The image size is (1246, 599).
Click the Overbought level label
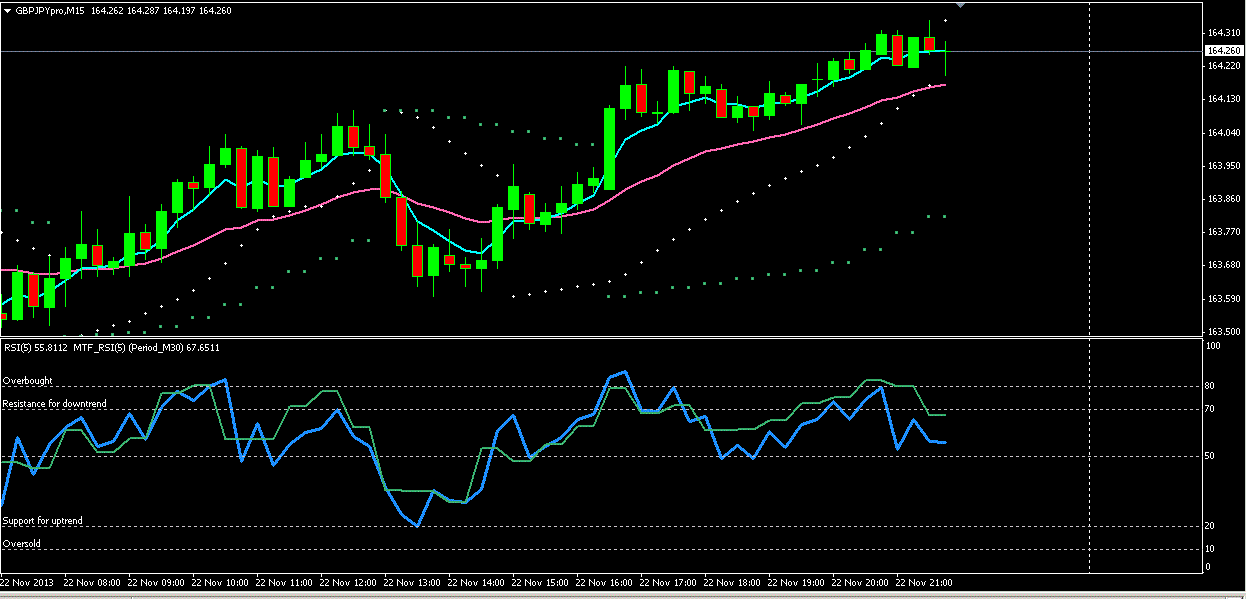coord(28,381)
